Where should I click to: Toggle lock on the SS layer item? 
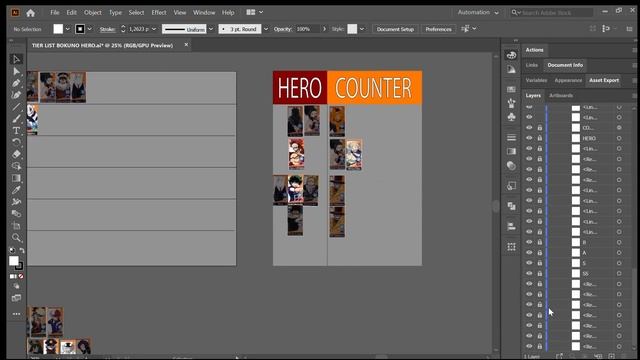540,273
